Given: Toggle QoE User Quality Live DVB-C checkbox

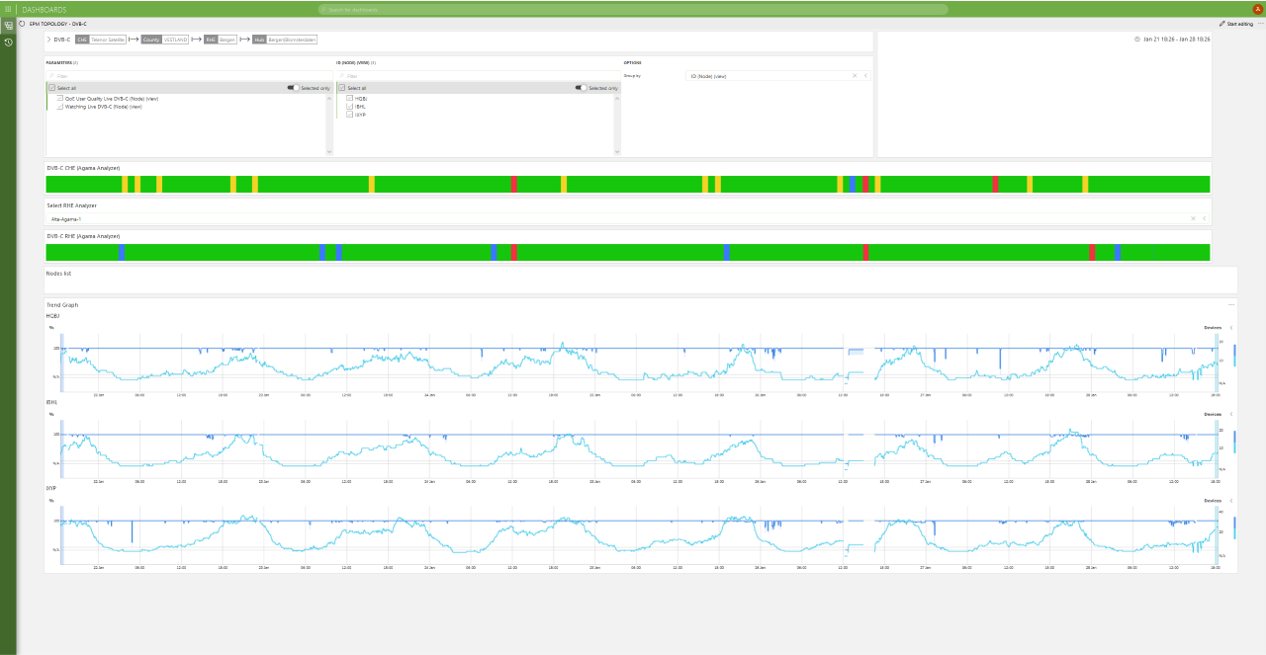Looking at the screenshot, I should tap(60, 99).
